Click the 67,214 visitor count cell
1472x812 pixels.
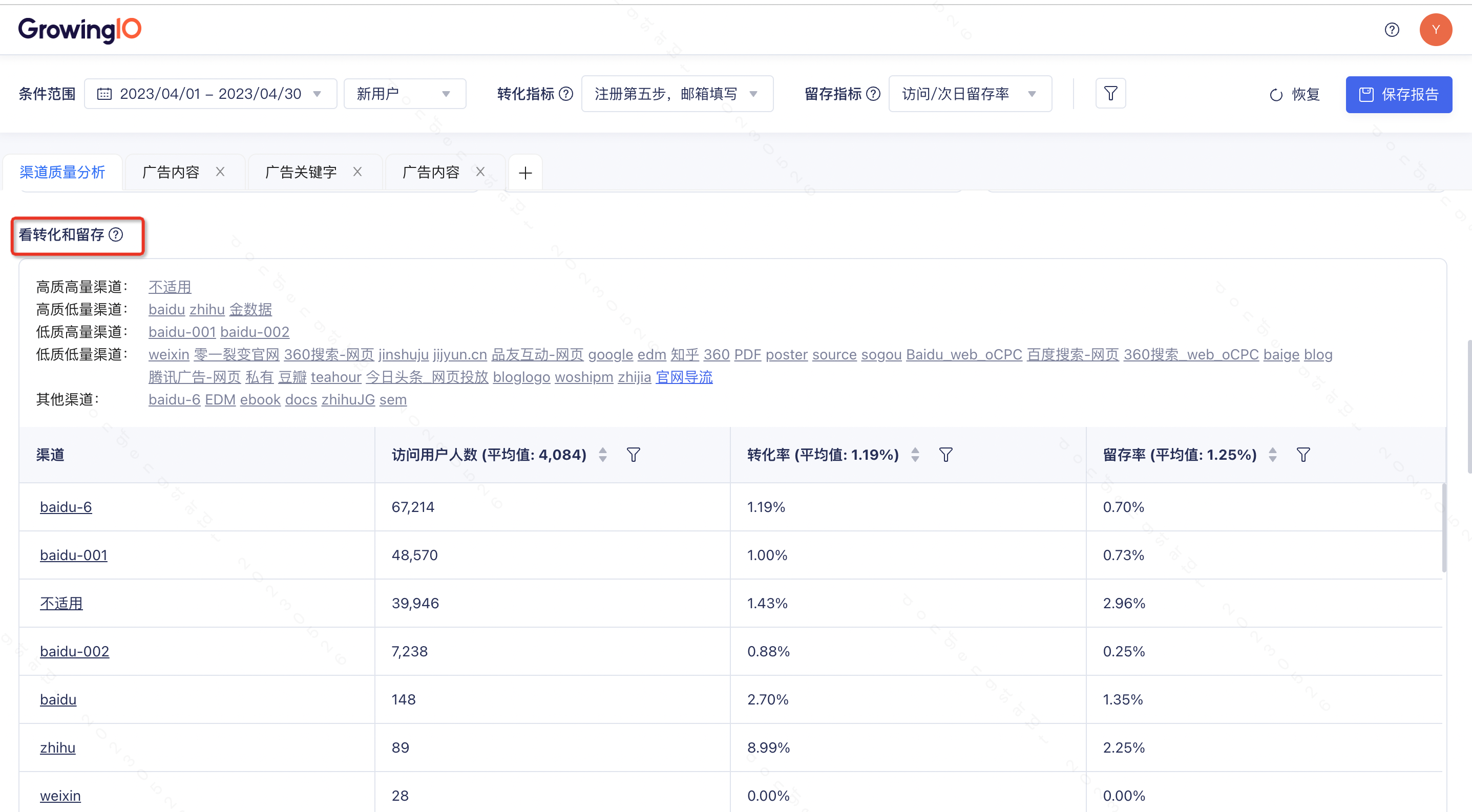pyautogui.click(x=552, y=507)
